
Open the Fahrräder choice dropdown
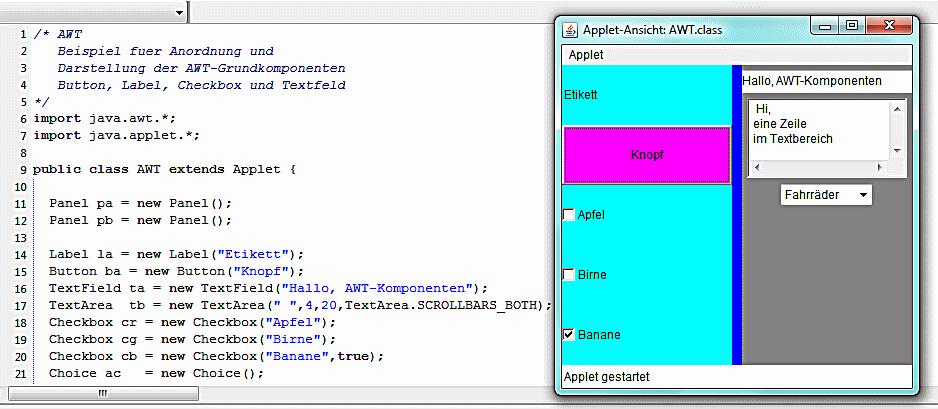[825, 195]
